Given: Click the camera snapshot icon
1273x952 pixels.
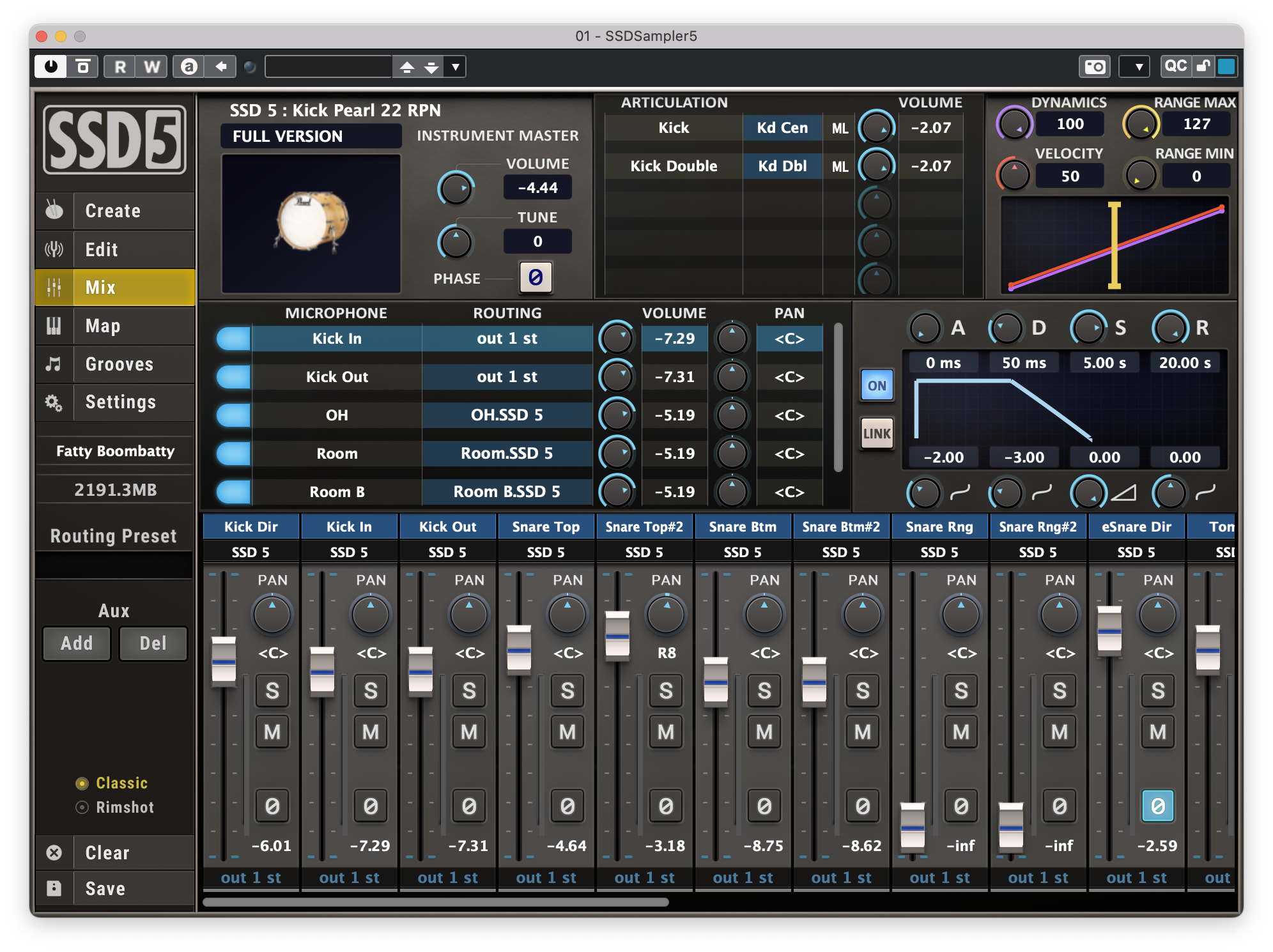Looking at the screenshot, I should pyautogui.click(x=1095, y=66).
